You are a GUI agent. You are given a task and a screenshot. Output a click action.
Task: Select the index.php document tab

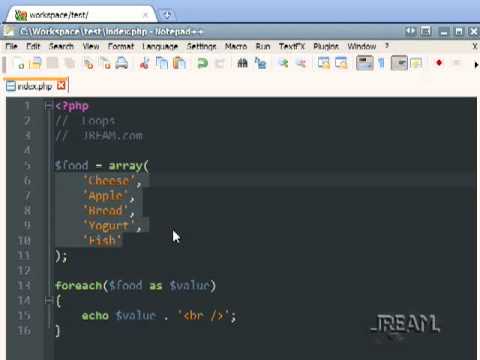tap(35, 86)
